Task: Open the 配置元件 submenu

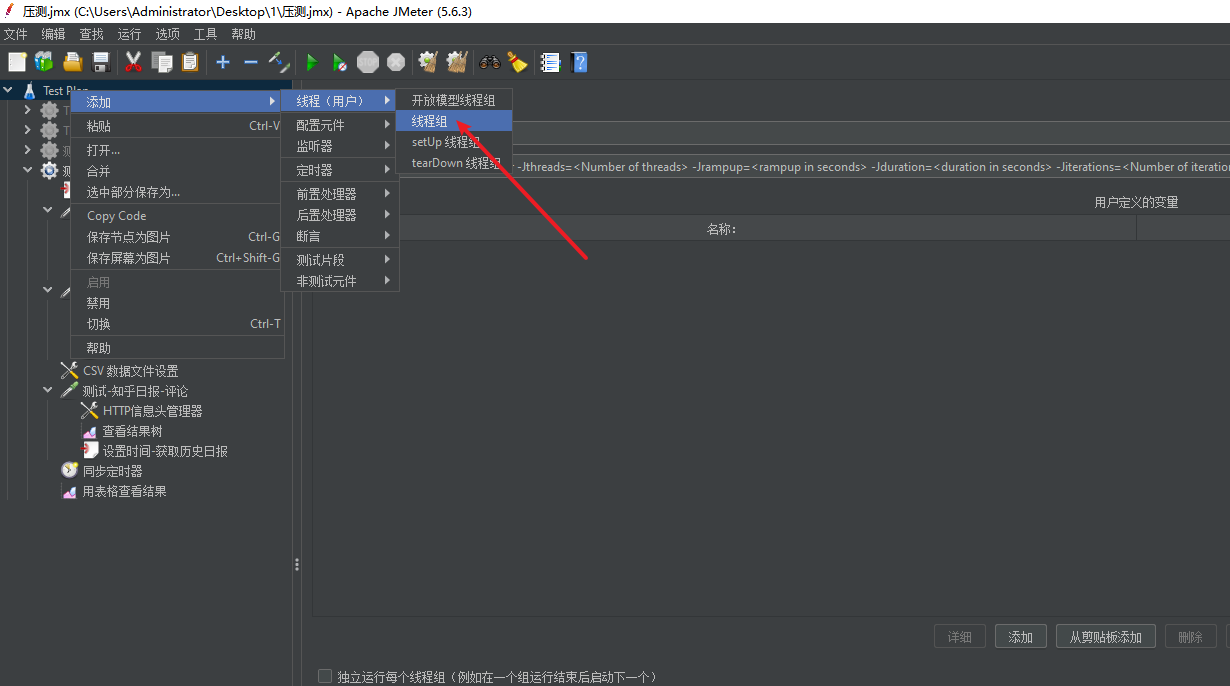Action: [340, 125]
